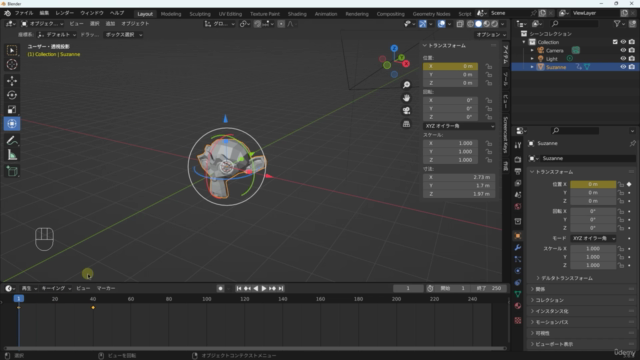This screenshot has width=640, height=360.
Task: Open the timeline Marker menu
Action: point(106,288)
